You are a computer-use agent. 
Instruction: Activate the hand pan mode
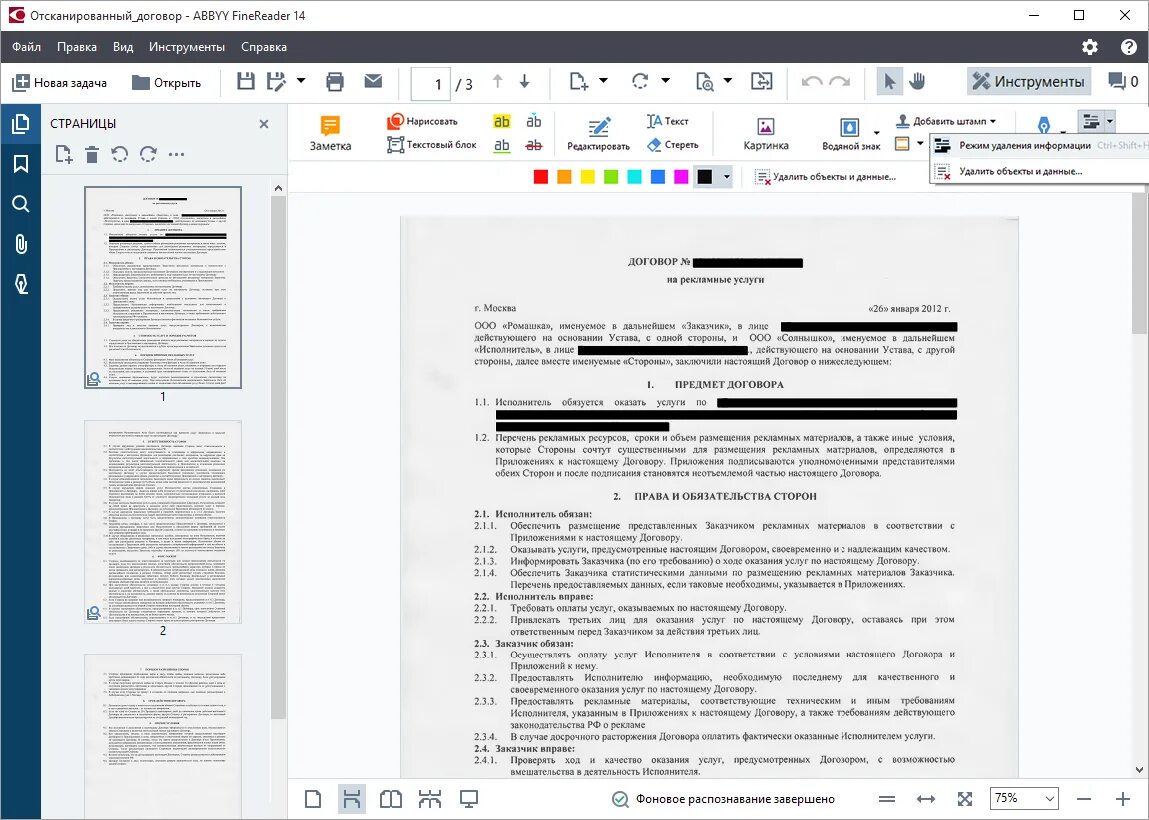917,81
